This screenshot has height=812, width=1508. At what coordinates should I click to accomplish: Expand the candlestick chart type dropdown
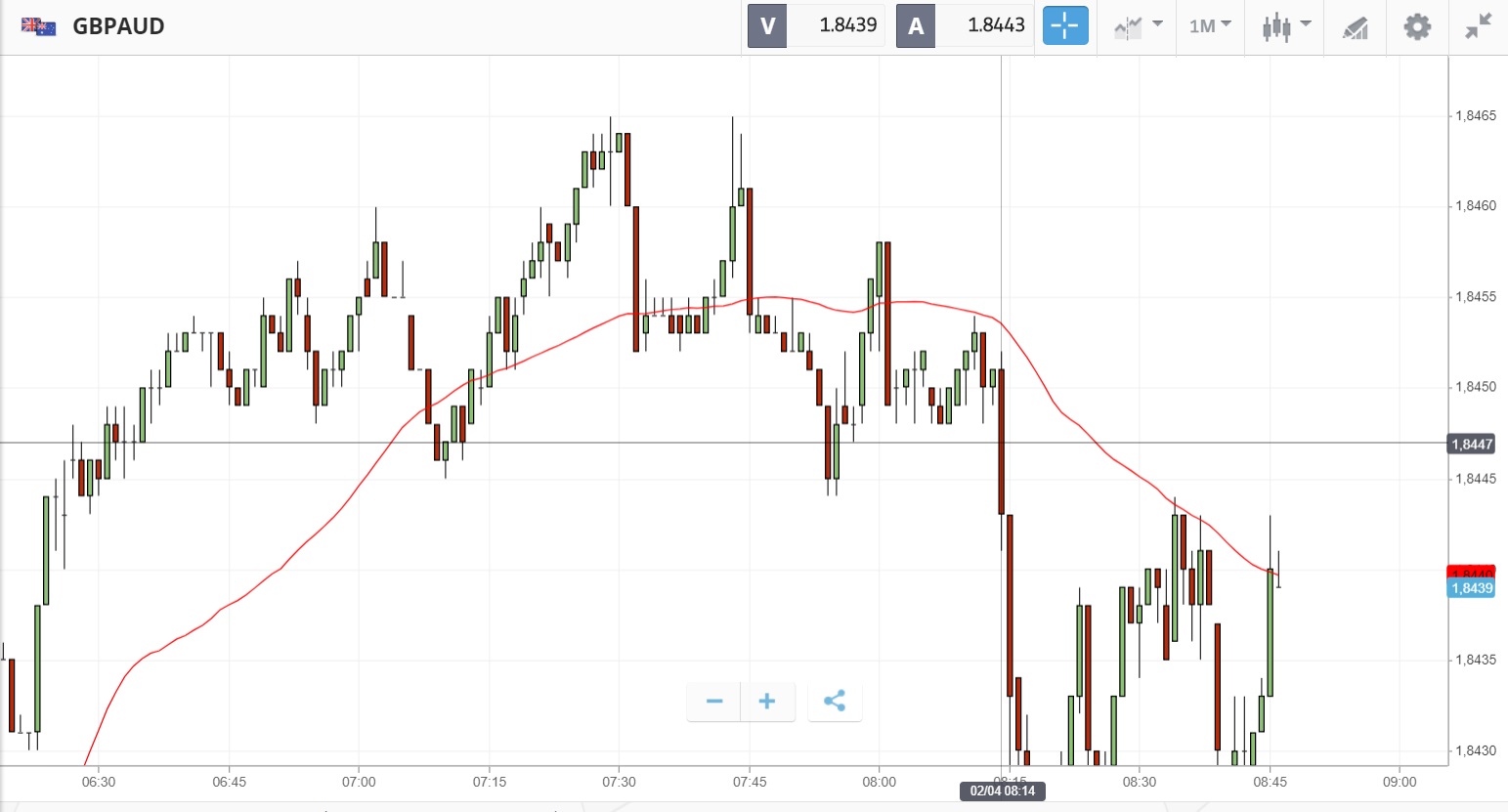(x=1284, y=26)
